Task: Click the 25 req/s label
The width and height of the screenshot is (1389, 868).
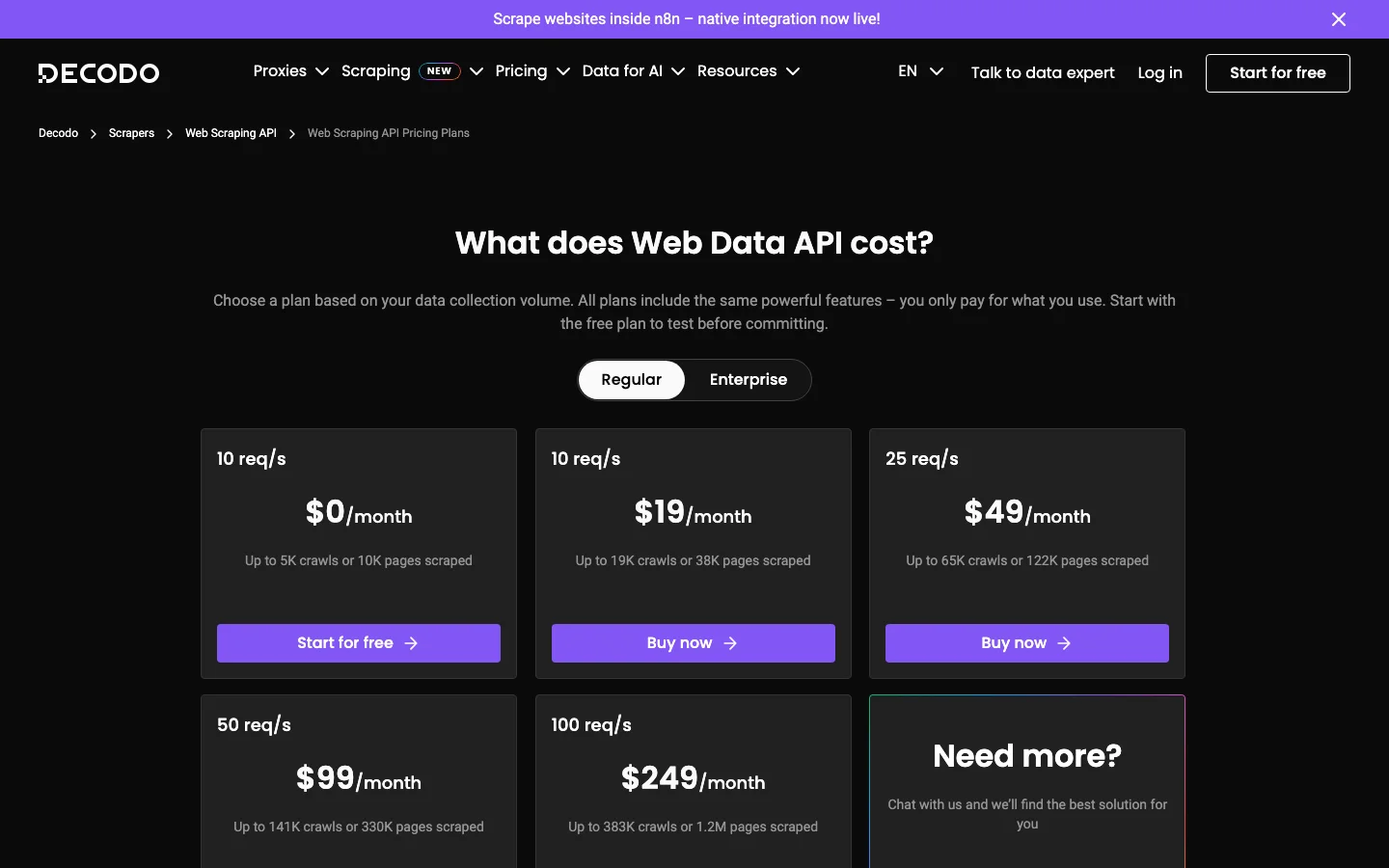Action: pyautogui.click(x=922, y=459)
